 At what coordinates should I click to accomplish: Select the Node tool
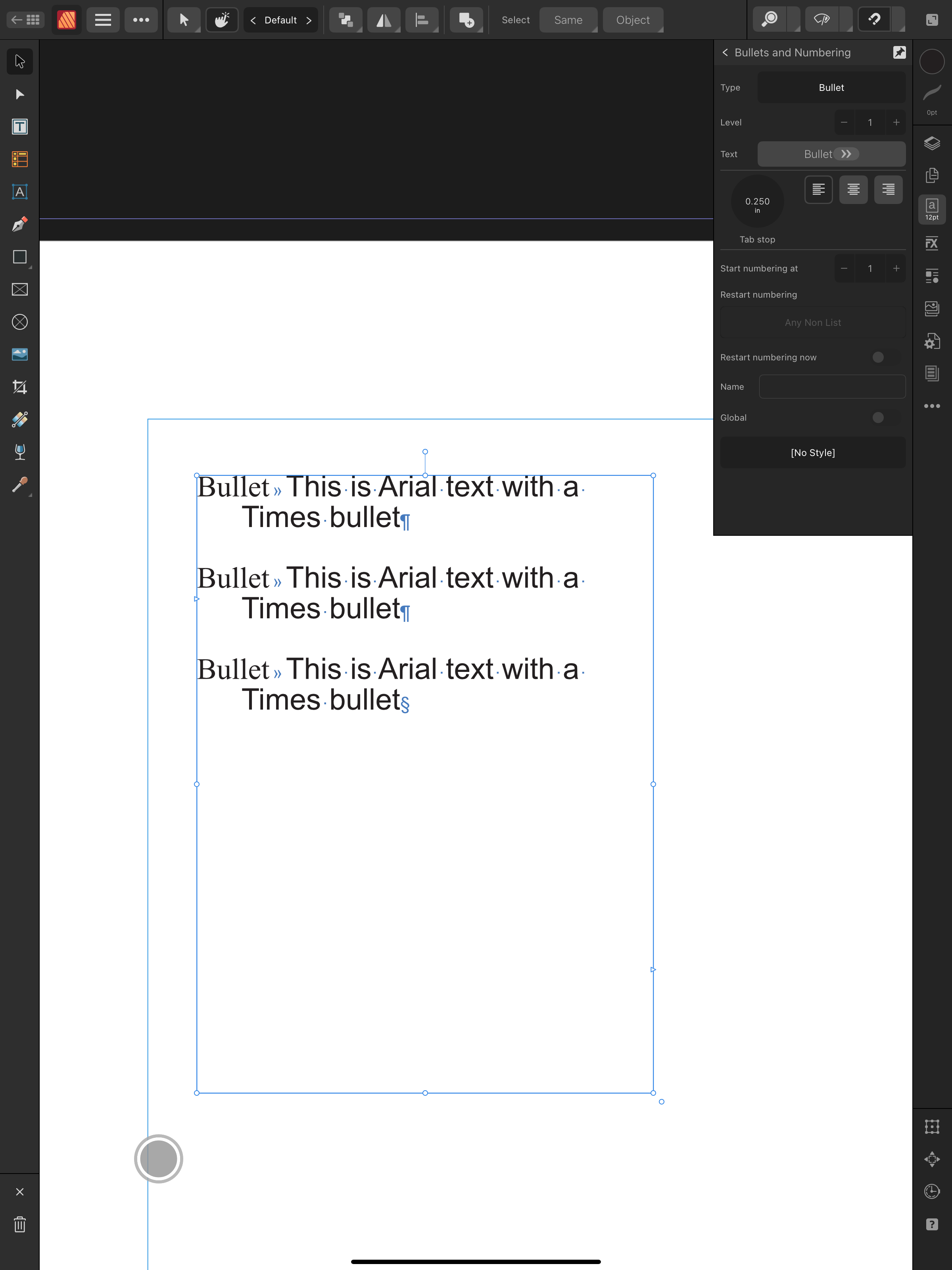(x=19, y=94)
